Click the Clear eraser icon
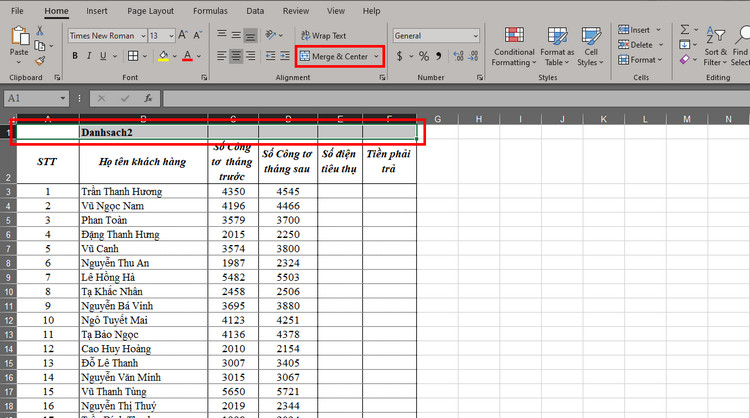Image resolution: width=750 pixels, height=418 pixels. point(685,59)
